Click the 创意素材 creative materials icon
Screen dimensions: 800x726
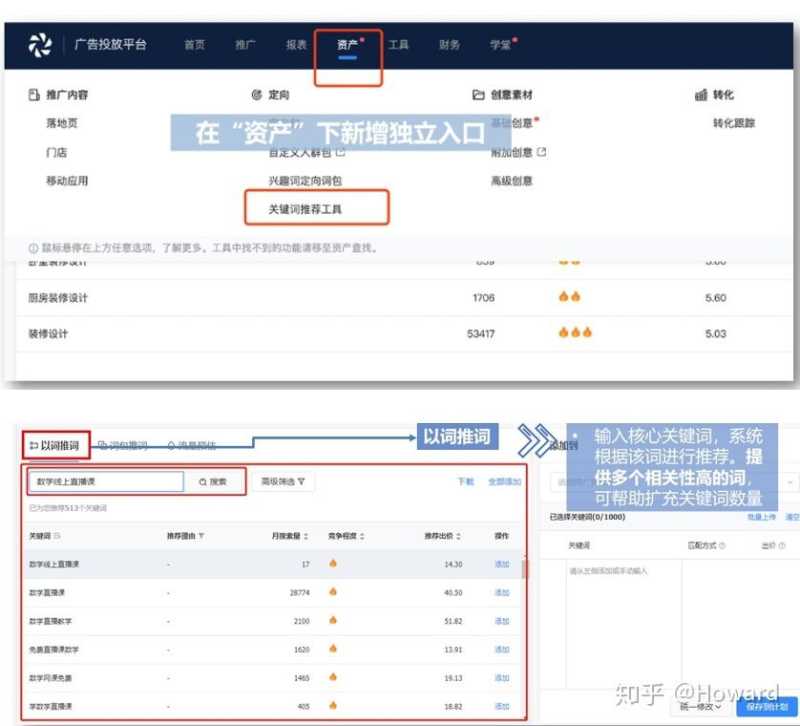pyautogui.click(x=477, y=92)
